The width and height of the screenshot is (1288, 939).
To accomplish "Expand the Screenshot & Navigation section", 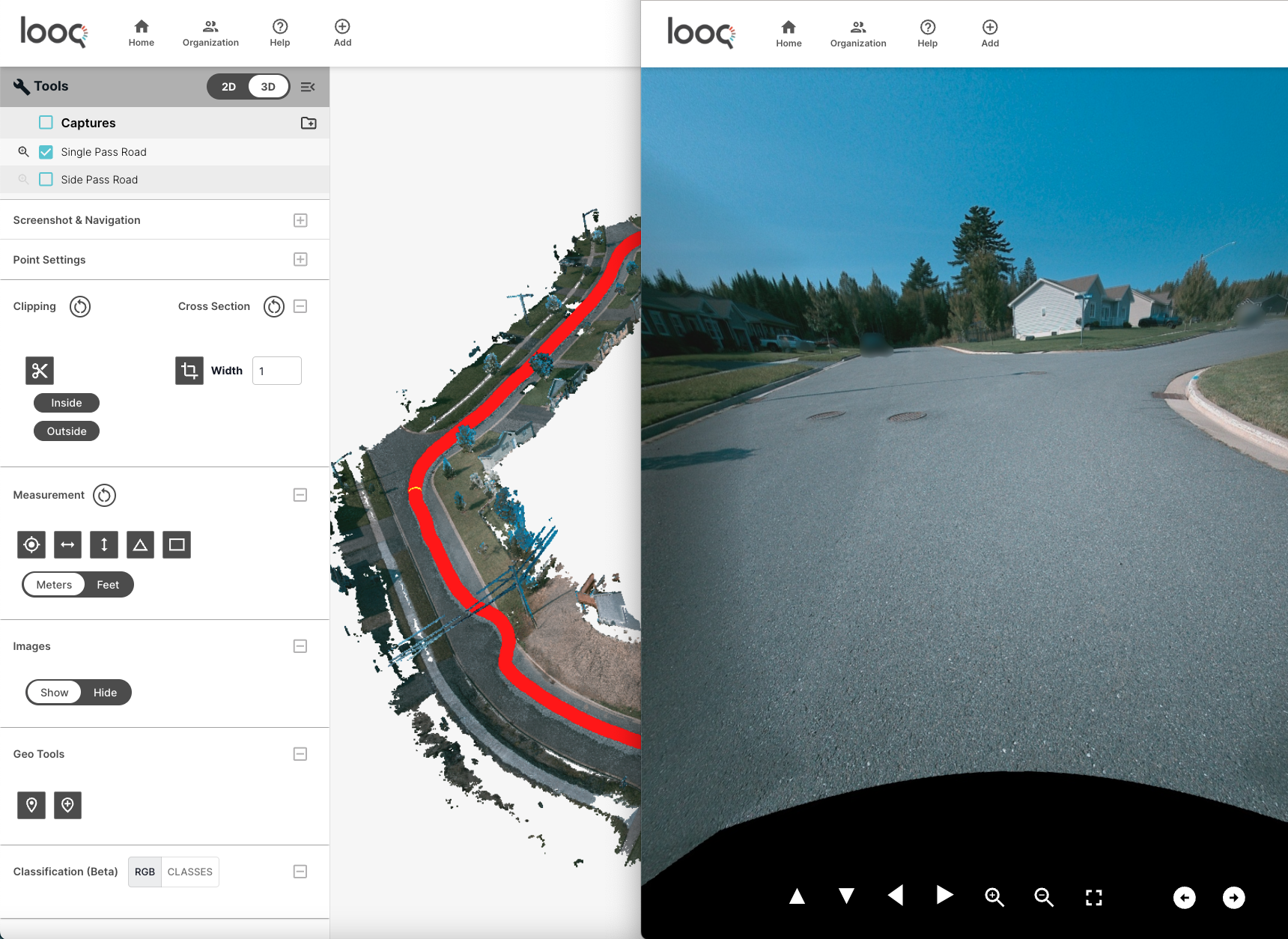I will click(x=300, y=220).
